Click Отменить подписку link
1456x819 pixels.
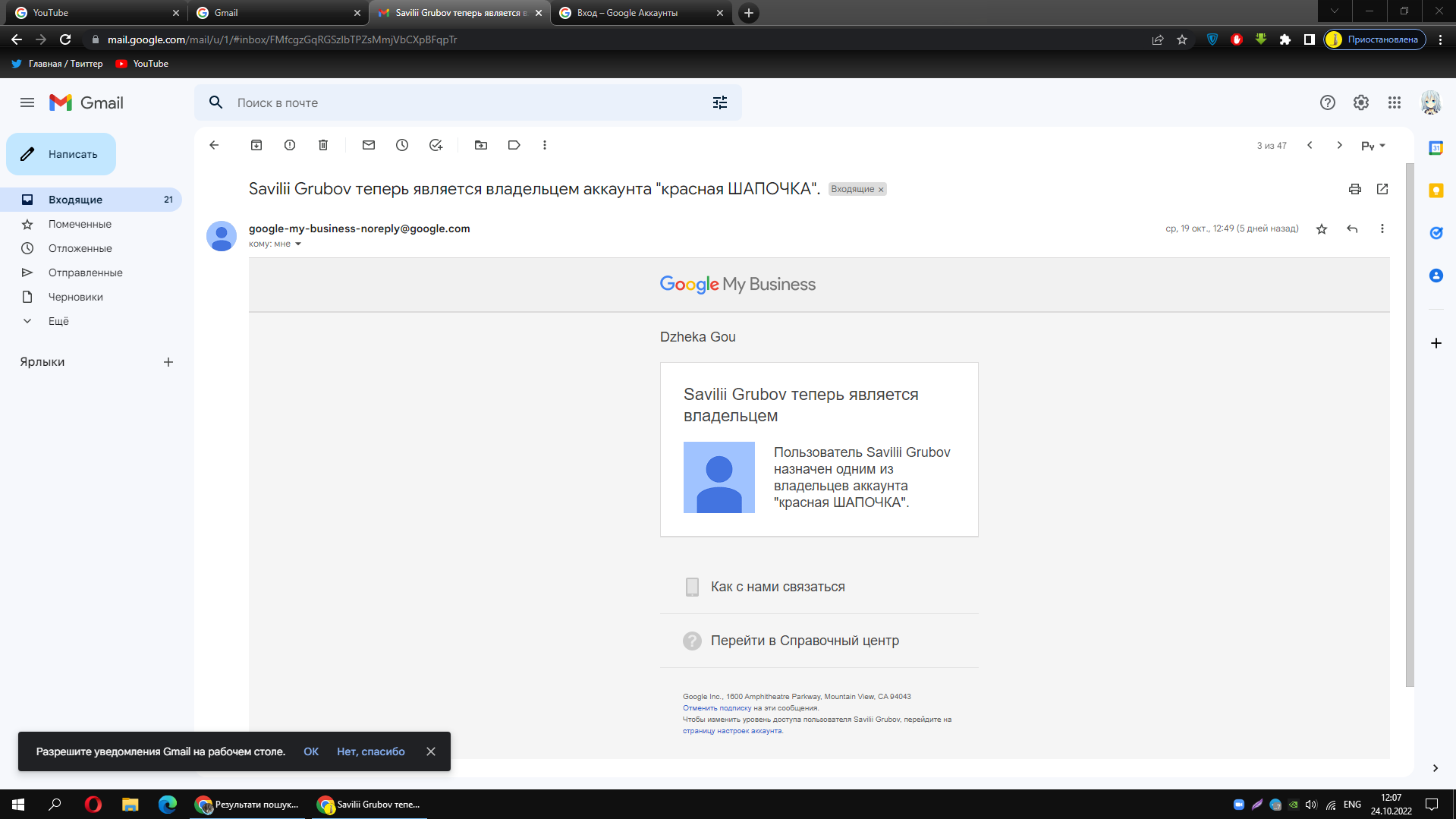pyautogui.click(x=716, y=708)
